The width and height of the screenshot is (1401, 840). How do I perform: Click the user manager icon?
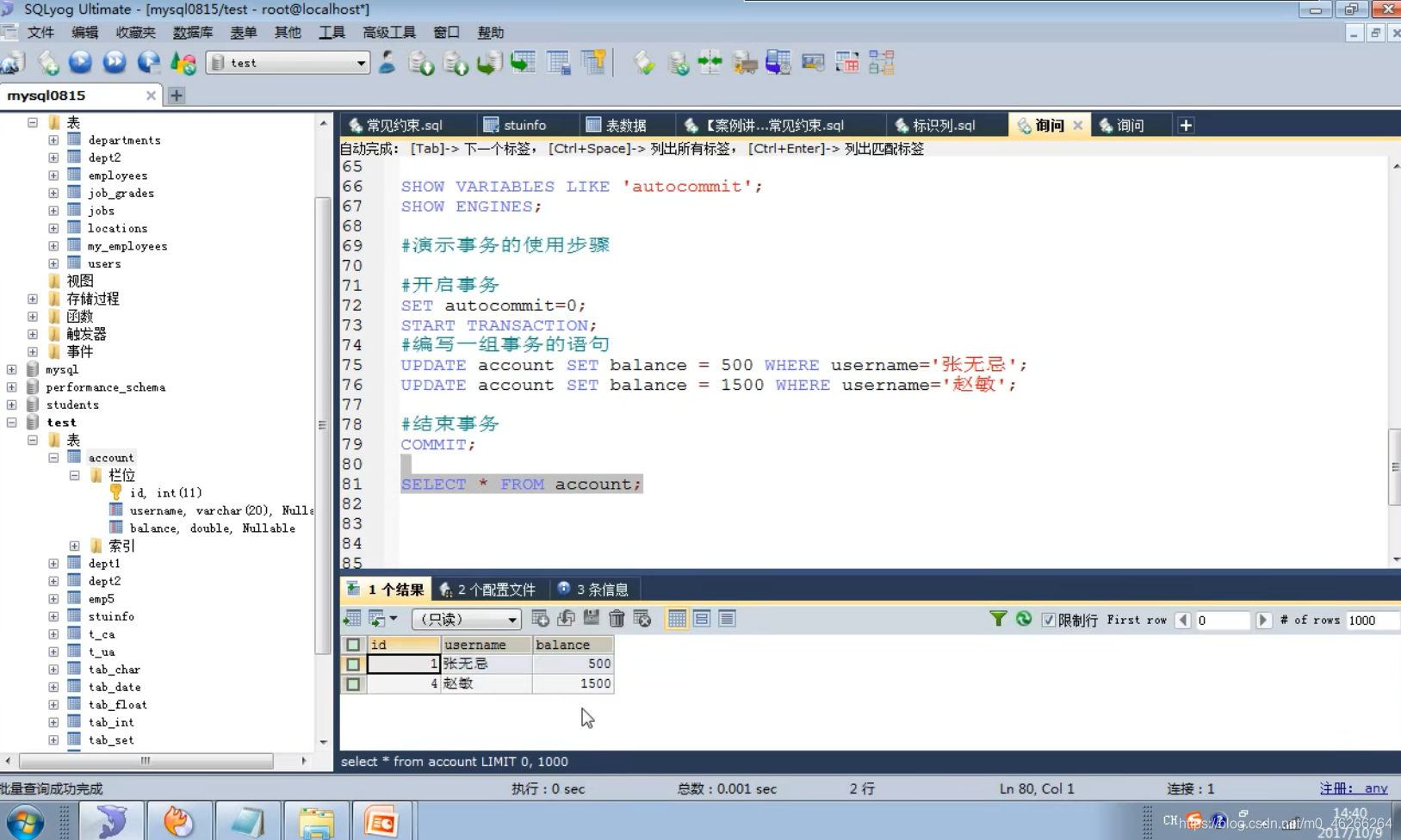387,62
